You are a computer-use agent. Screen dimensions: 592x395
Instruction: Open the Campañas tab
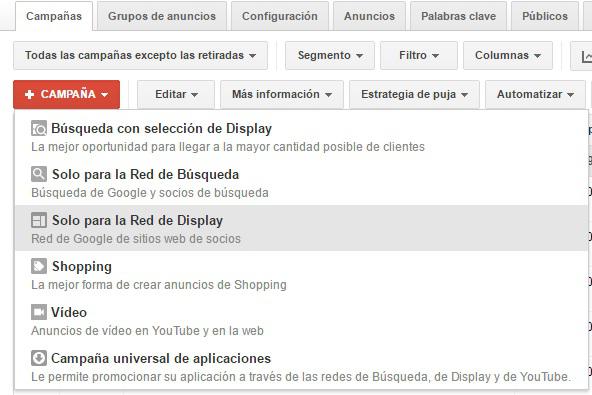pos(54,16)
